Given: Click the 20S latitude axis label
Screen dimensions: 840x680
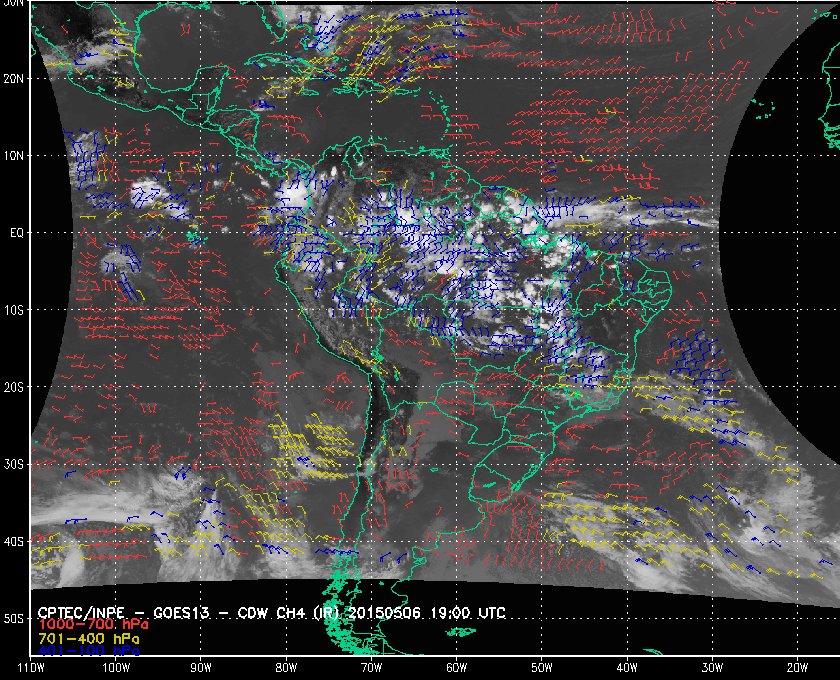Looking at the screenshot, I should pos(15,387).
